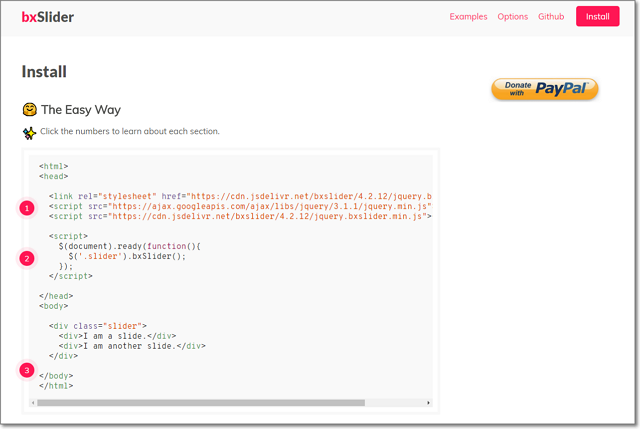Click the scrollbar left arrow
Viewport: 640px width, 429px height.
33,403
